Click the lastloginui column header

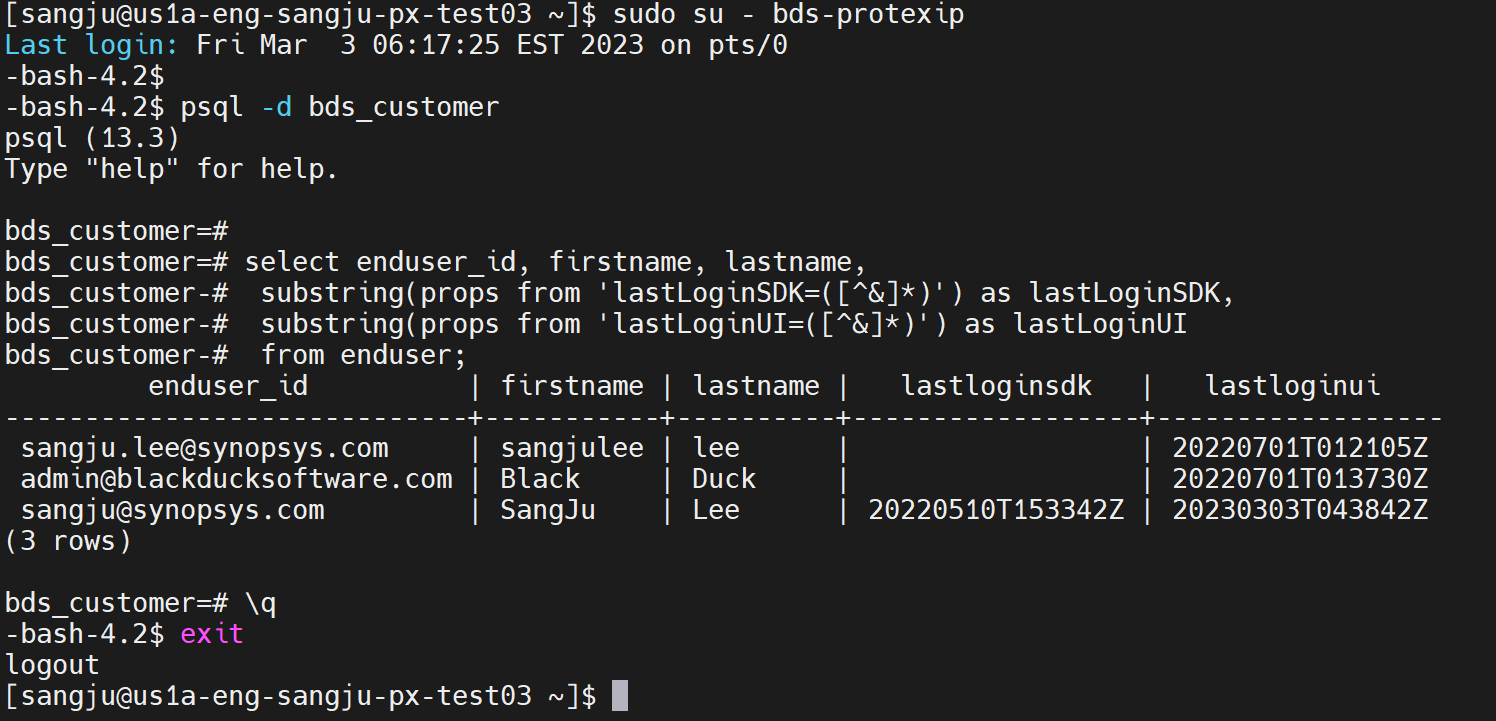point(1292,386)
